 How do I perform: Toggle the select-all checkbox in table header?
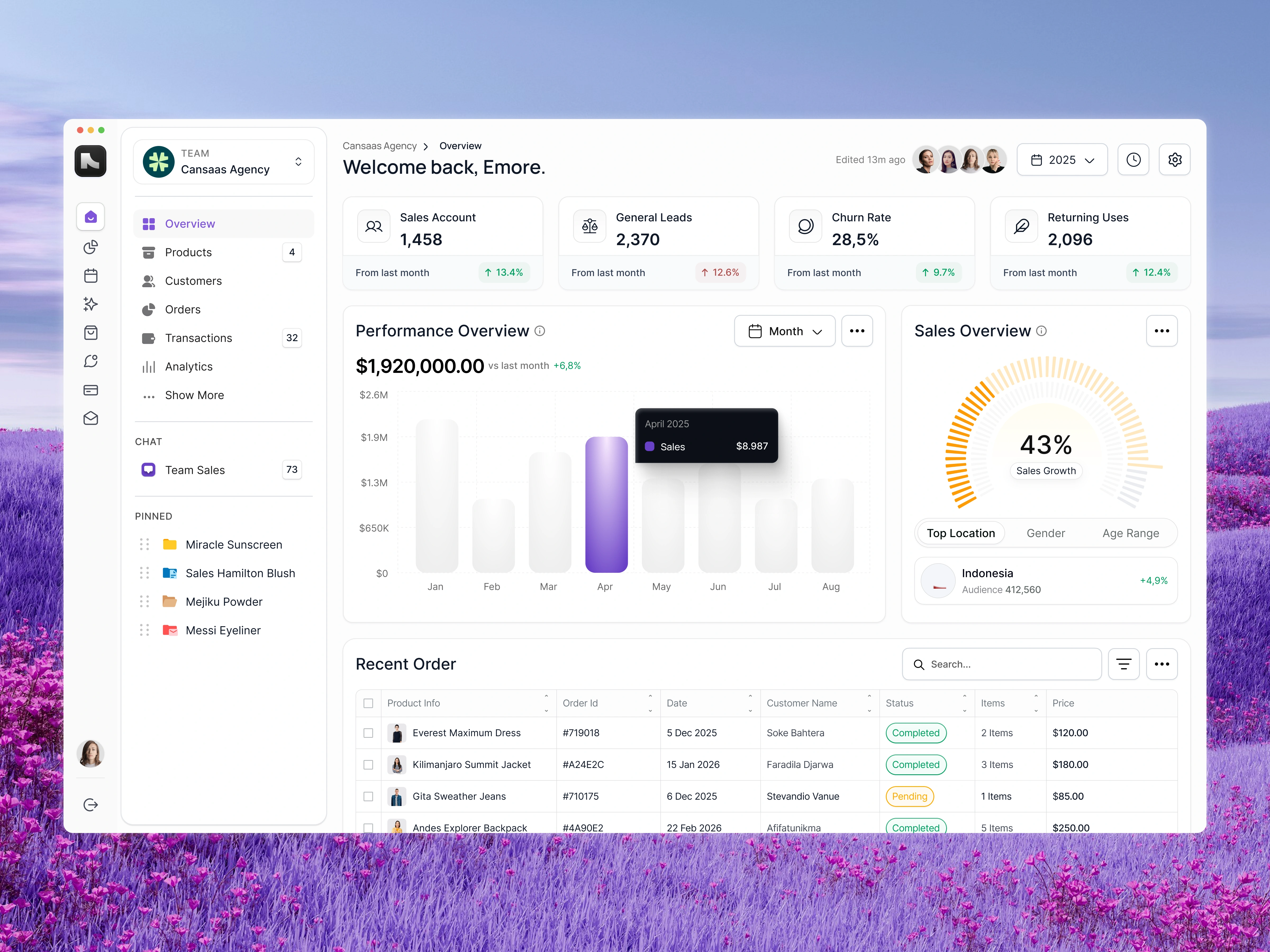click(x=369, y=703)
